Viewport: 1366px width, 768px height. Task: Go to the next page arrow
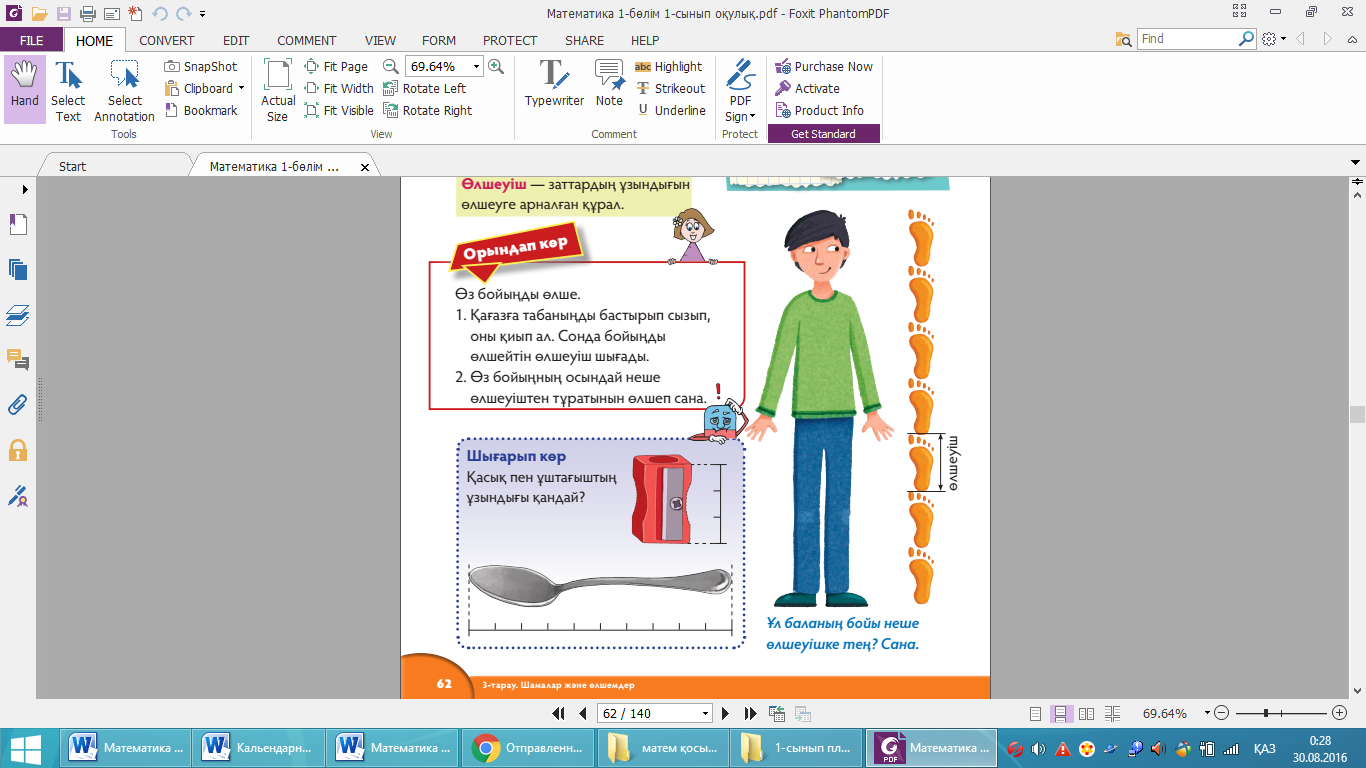tap(726, 713)
